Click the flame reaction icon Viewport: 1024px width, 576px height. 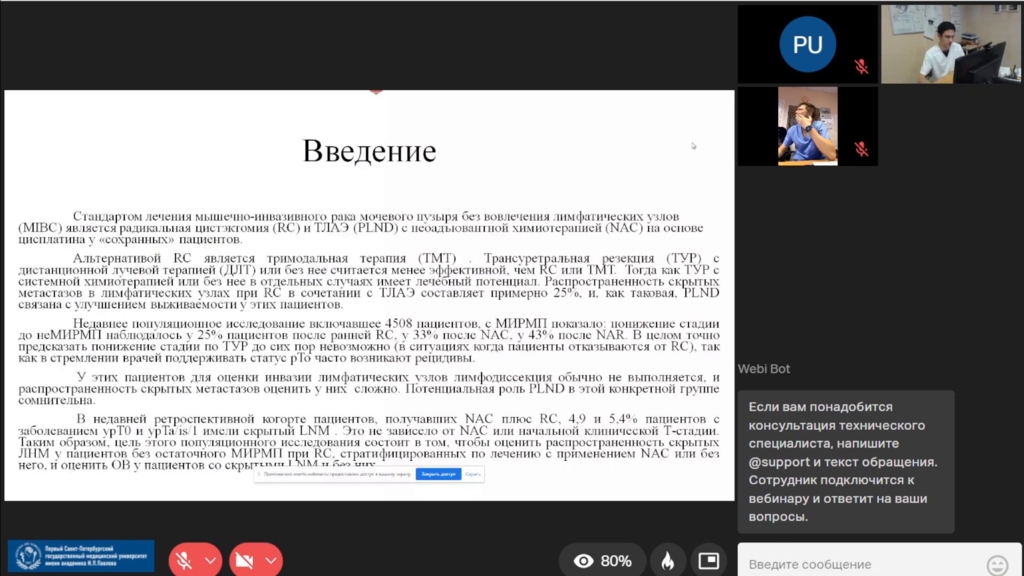click(667, 560)
